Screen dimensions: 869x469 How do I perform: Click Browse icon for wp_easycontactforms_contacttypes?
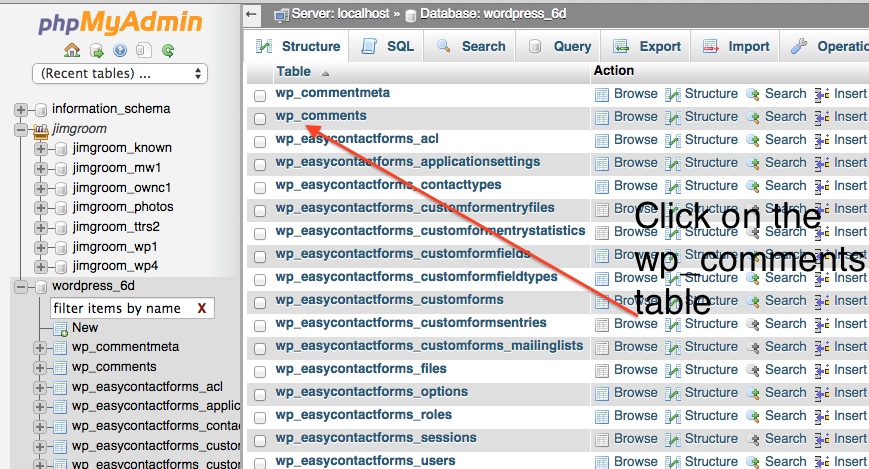[602, 187]
